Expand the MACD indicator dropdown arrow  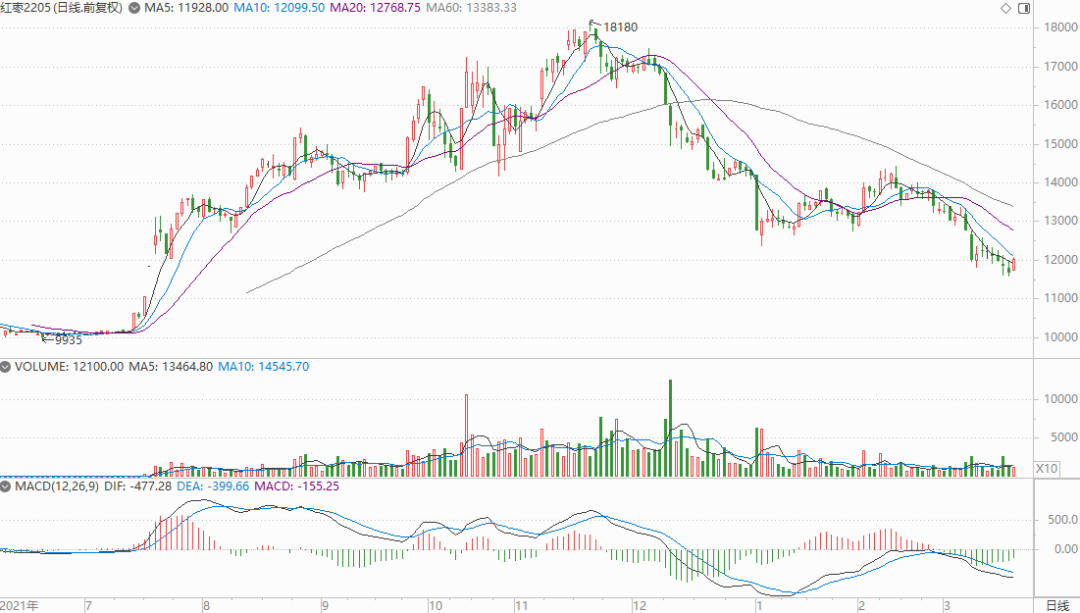coord(6,486)
